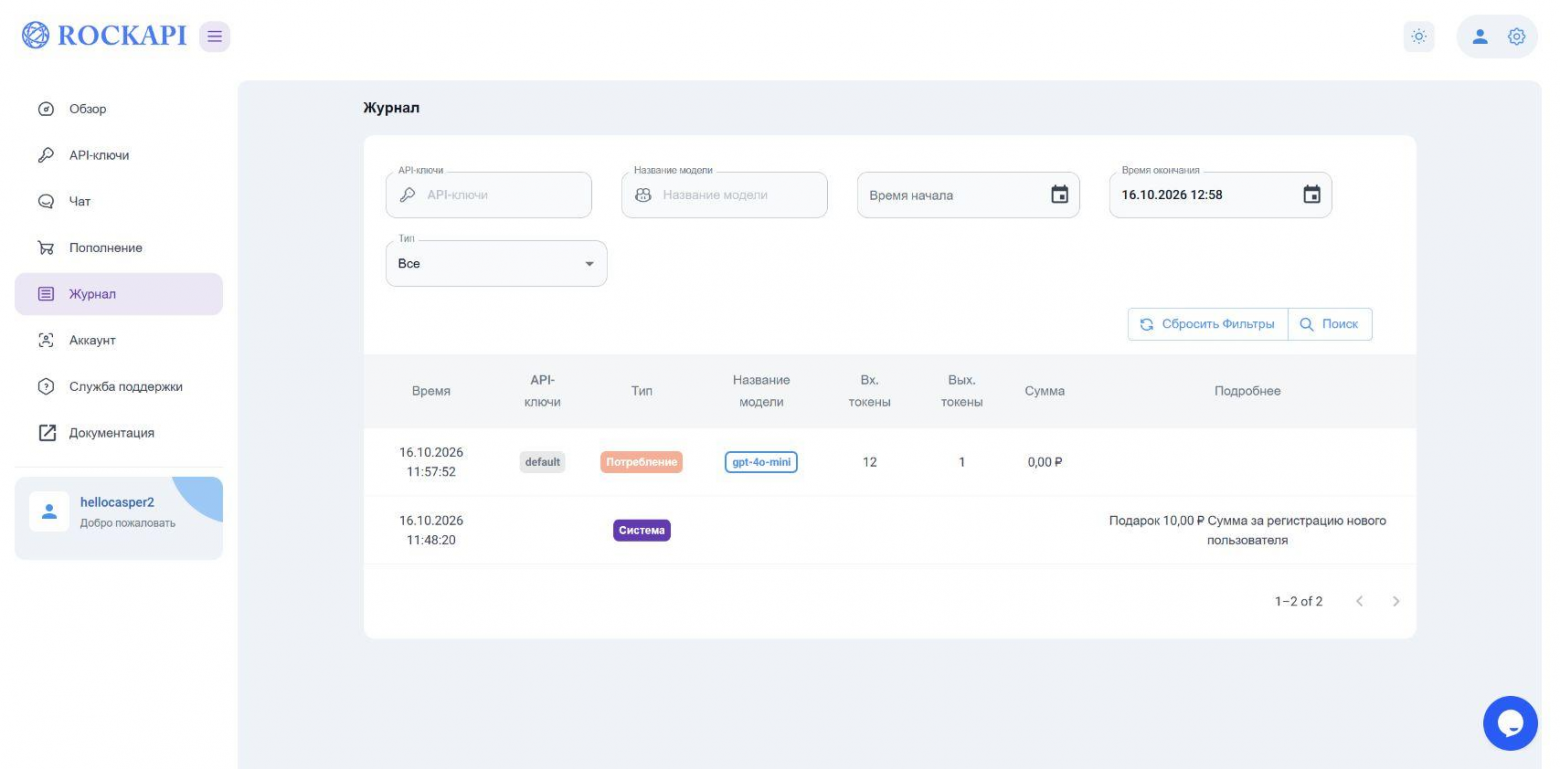Viewport: 1560px width, 769px height.
Task: Click the Тип column header
Action: click(x=642, y=391)
